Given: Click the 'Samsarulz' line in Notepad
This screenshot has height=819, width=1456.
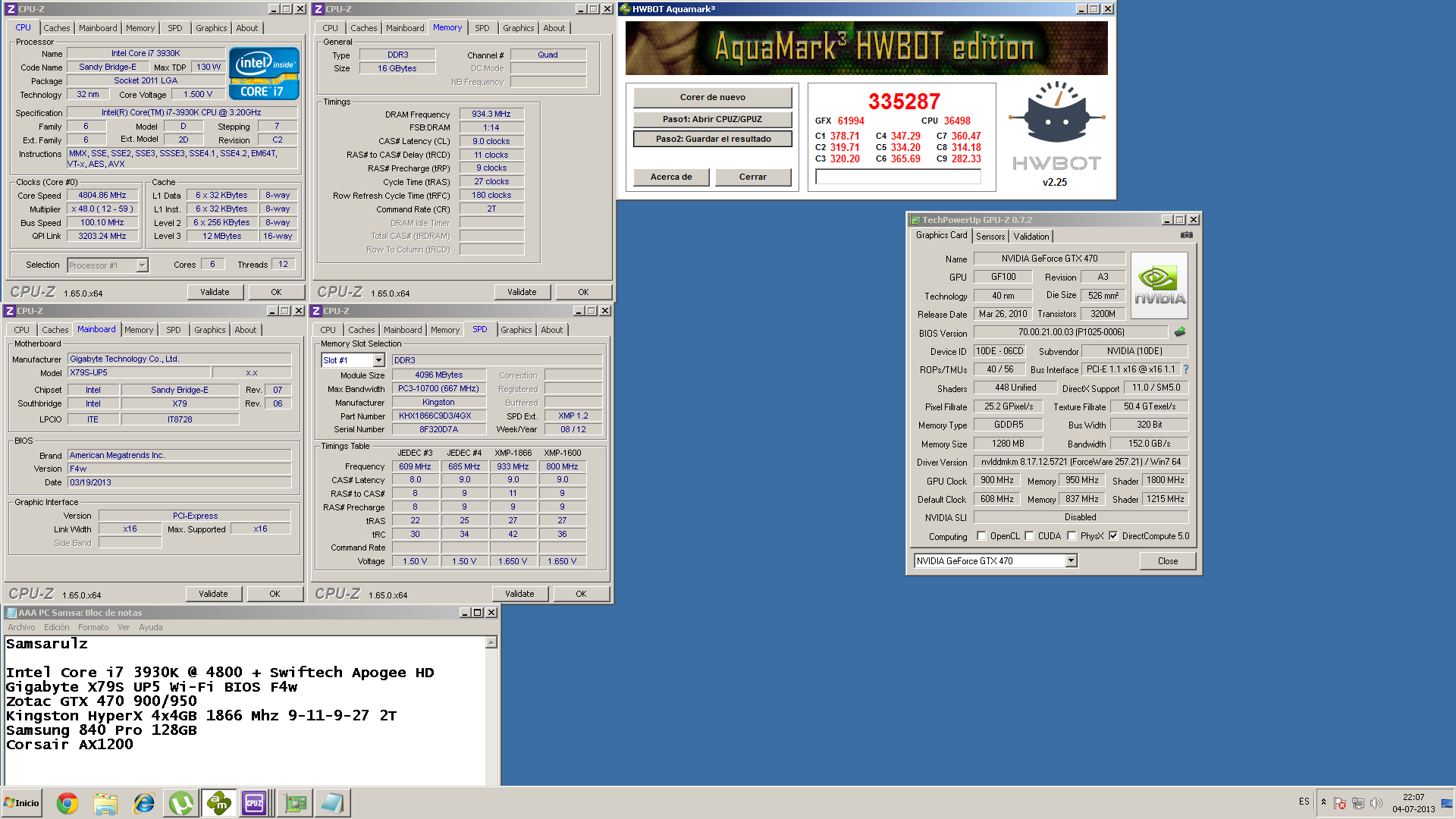Looking at the screenshot, I should click(x=47, y=644).
